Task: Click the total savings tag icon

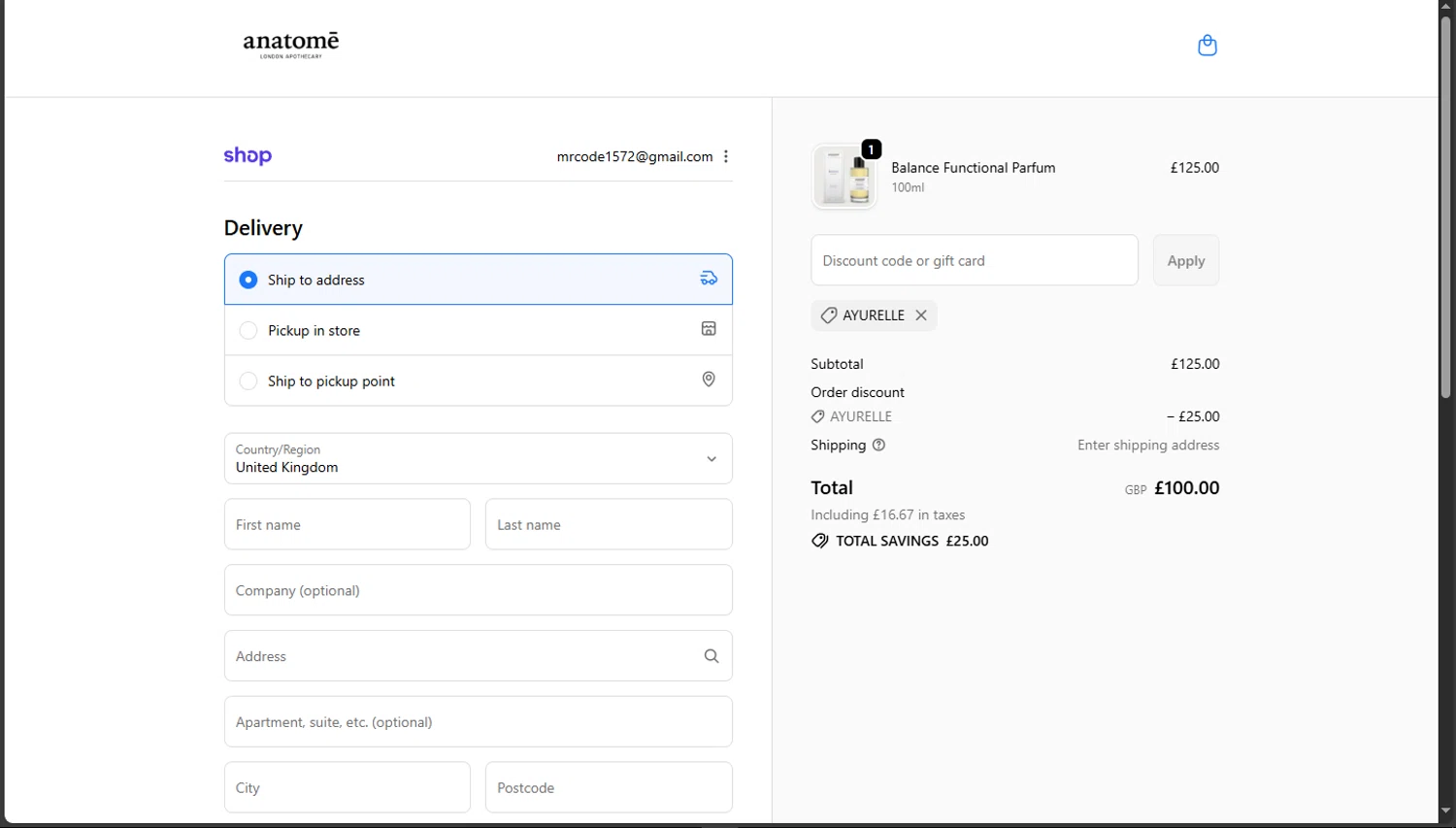Action: click(820, 541)
